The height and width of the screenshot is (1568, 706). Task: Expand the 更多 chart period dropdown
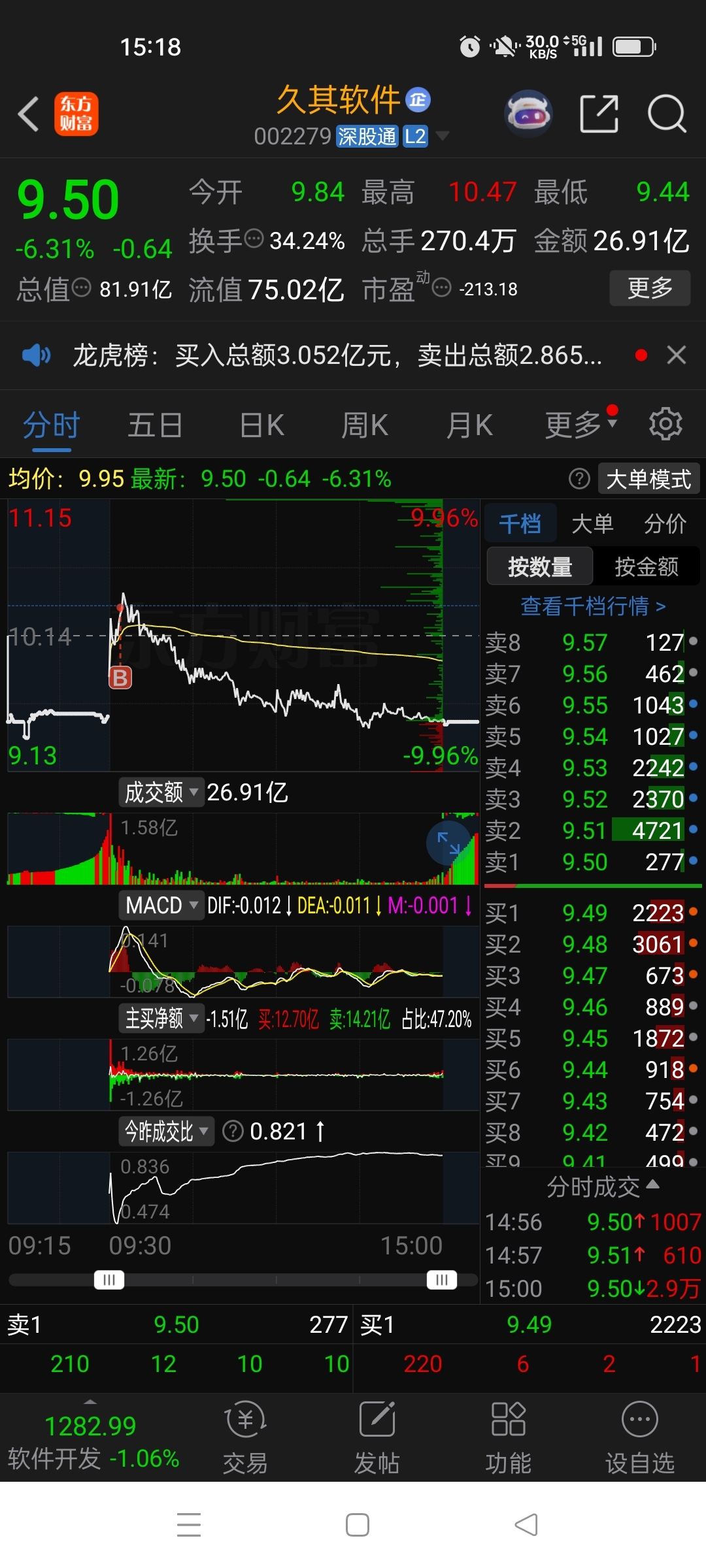tap(581, 425)
